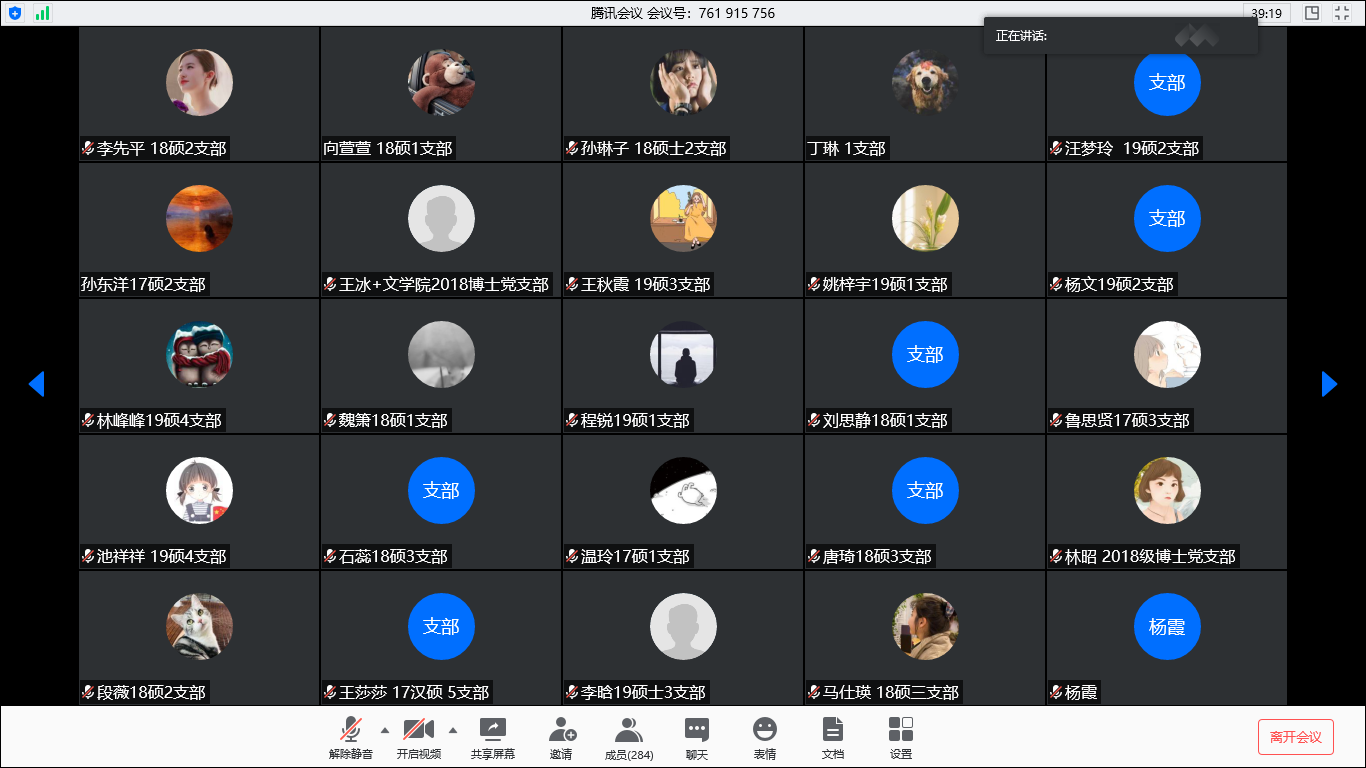Start screen sharing (共享屏幕)

(x=493, y=738)
